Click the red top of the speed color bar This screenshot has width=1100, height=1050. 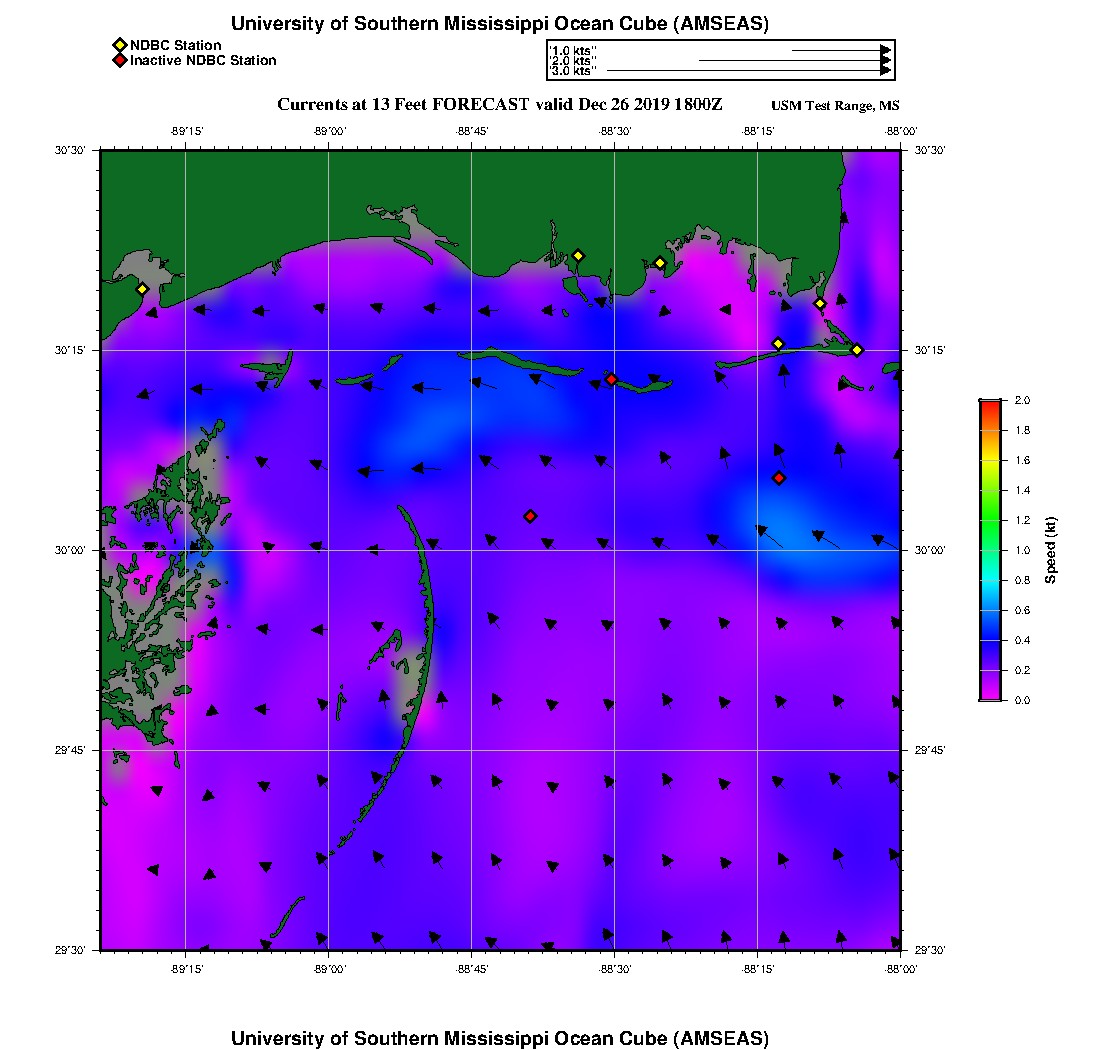(x=989, y=403)
